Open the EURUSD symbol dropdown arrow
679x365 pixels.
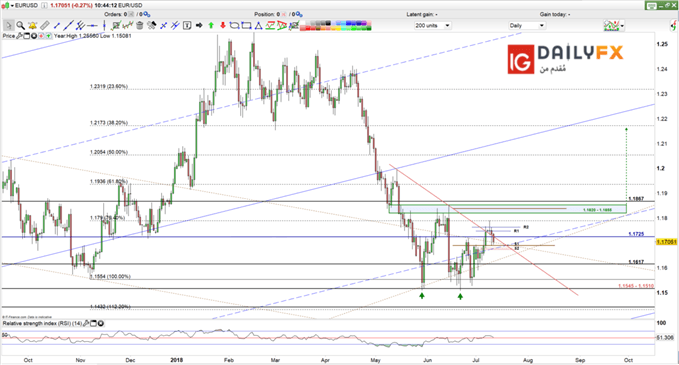point(11,5)
